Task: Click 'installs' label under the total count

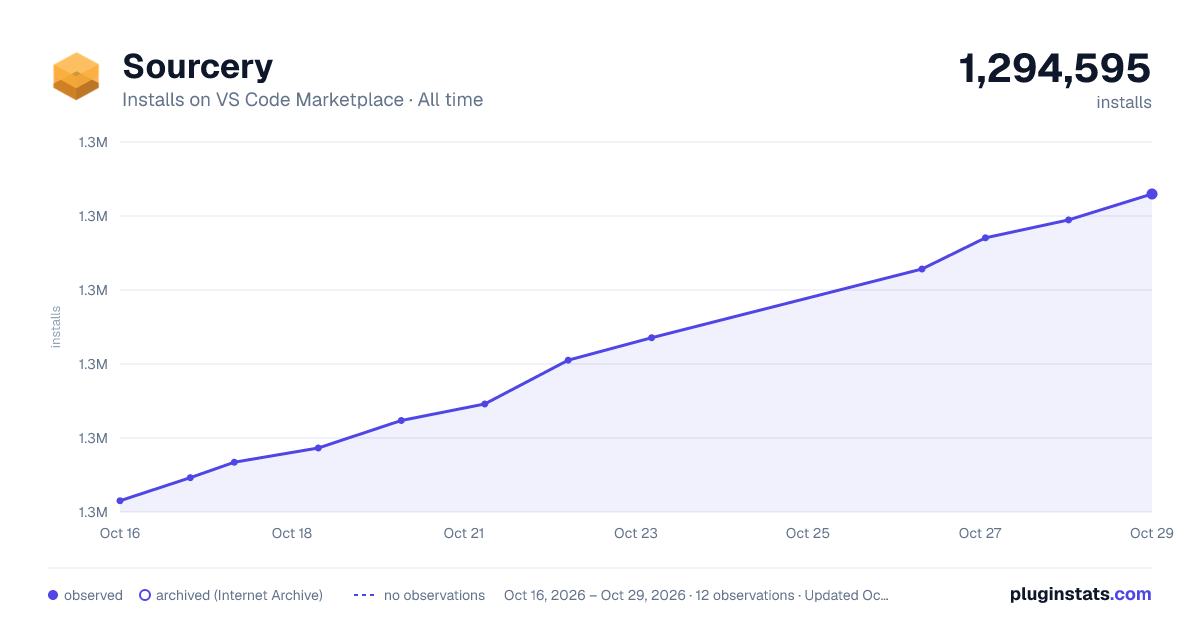Action: pos(1124,102)
